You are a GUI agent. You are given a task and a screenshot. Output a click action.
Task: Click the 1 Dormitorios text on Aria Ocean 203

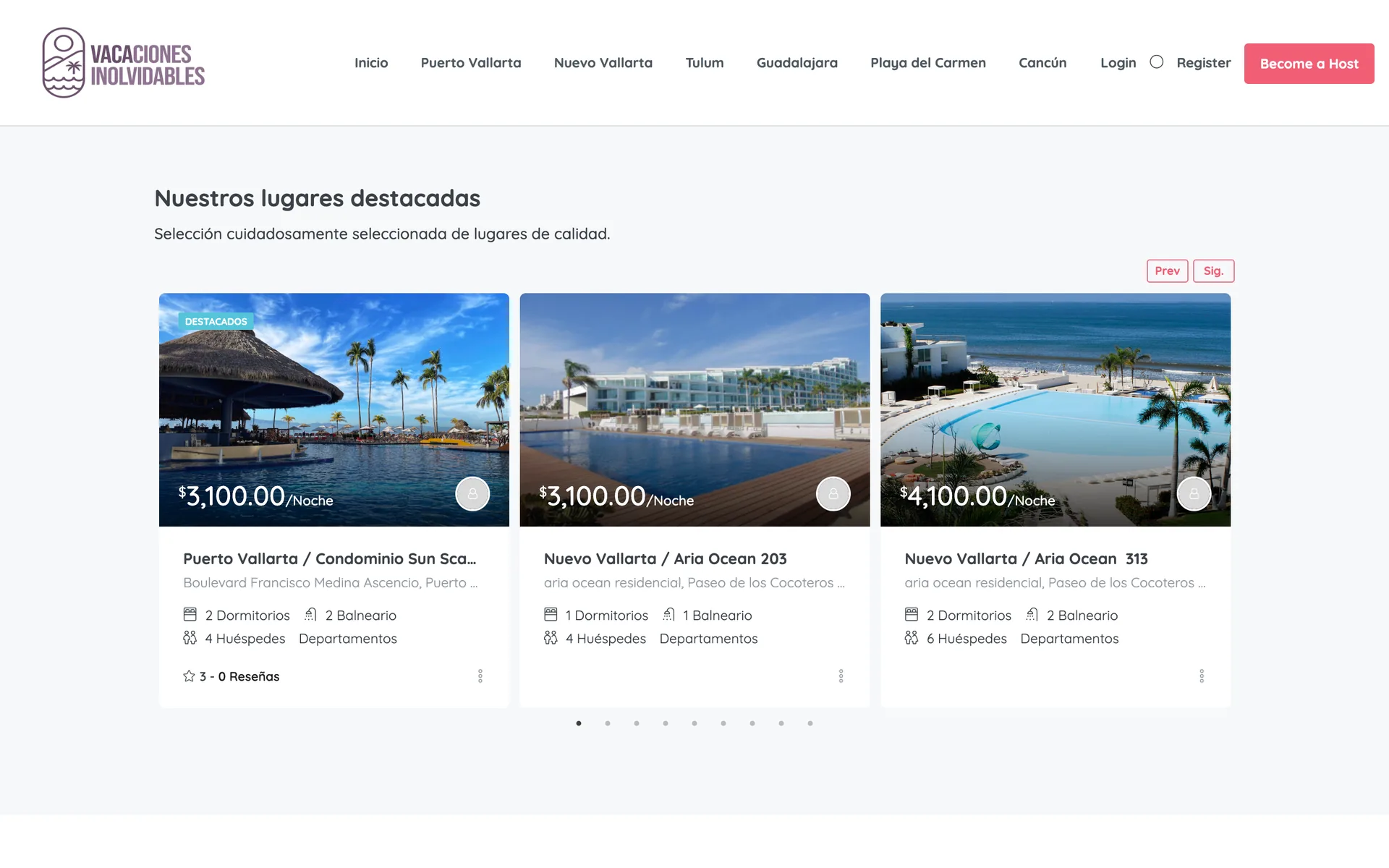[607, 616]
